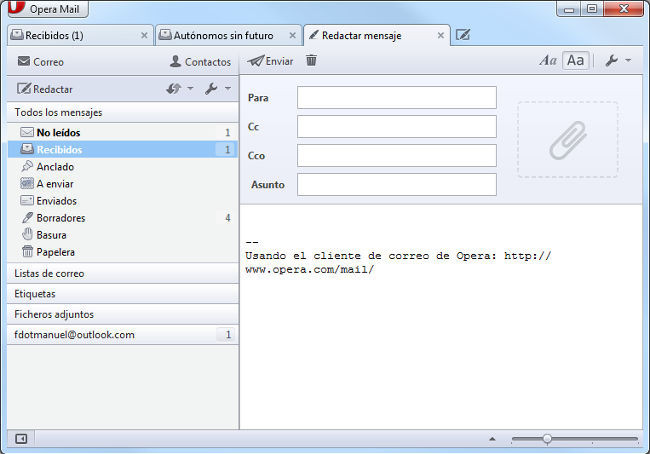Toggle the sidebar panel button in status bar
This screenshot has width=650, height=454.
(x=21, y=439)
